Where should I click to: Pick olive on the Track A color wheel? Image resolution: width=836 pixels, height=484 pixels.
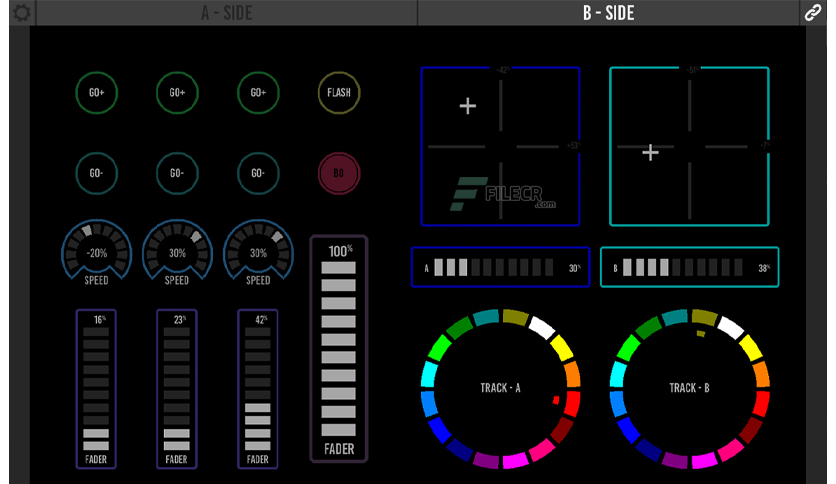515,317
